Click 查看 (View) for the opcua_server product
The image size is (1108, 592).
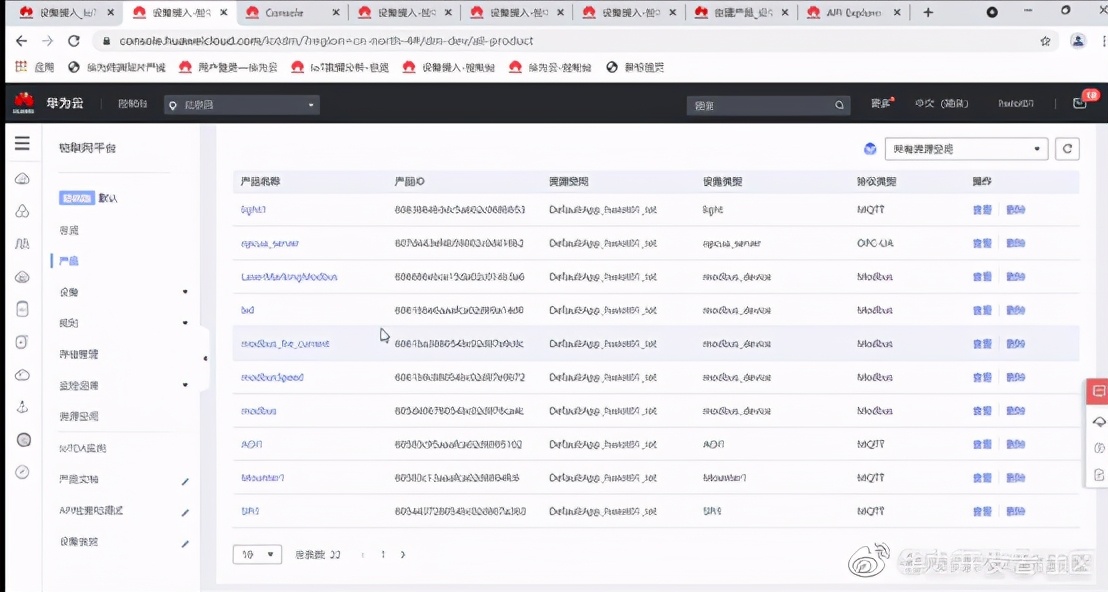point(982,244)
